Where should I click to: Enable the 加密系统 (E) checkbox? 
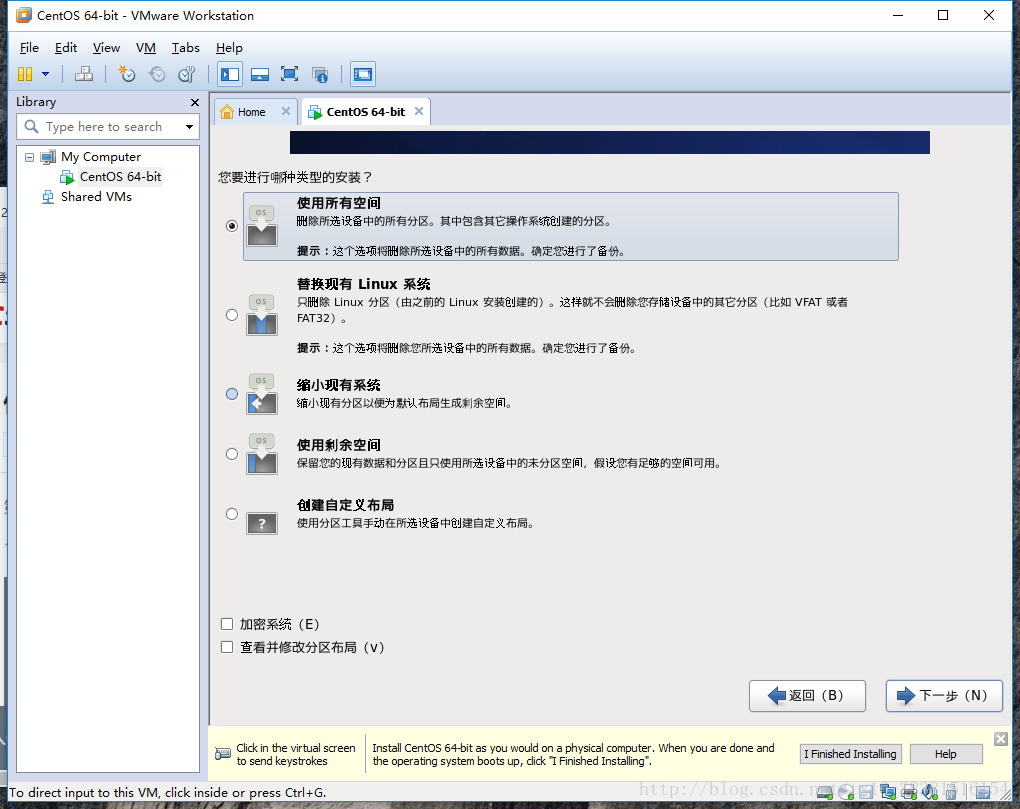click(x=227, y=624)
